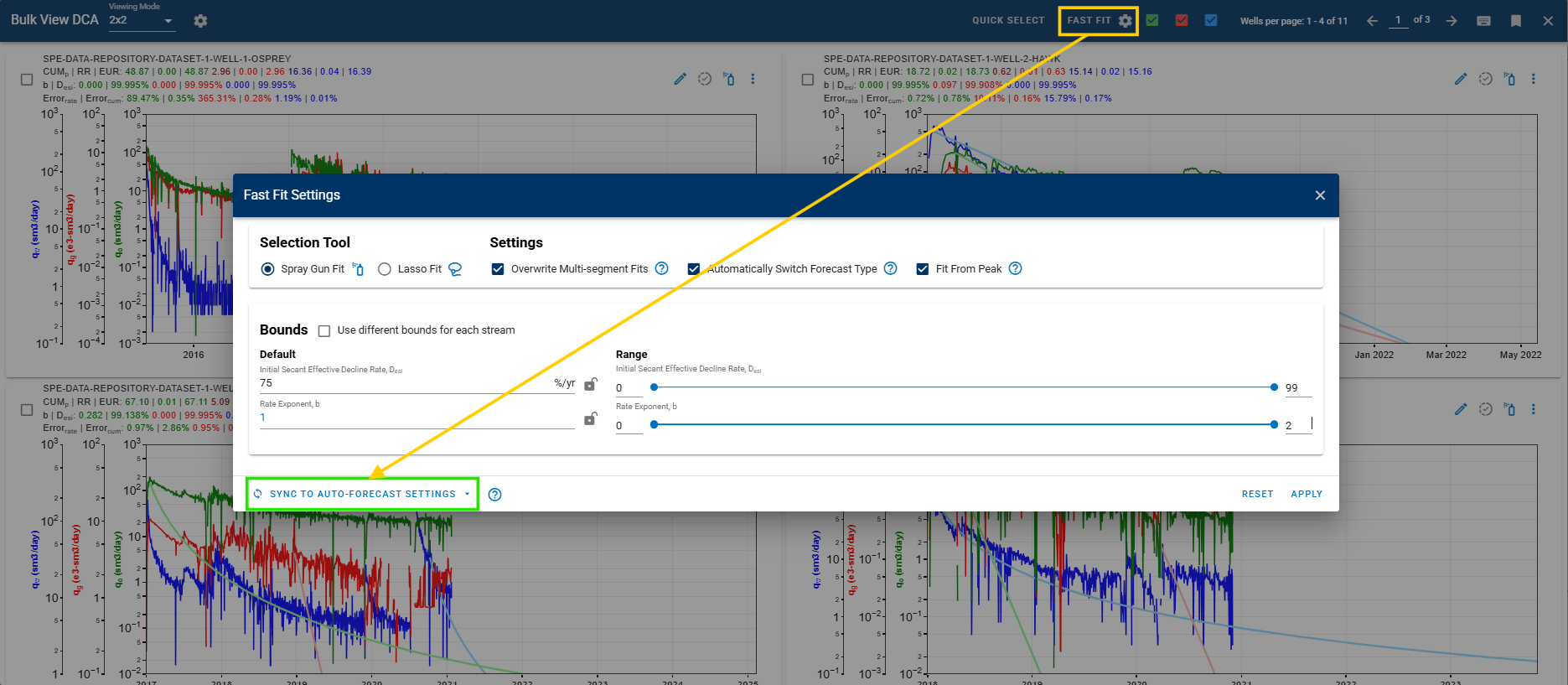Edit forecast with pencil icon for WELL-1-OSPREY
Viewport: 1568px width, 685px height.
point(680,79)
